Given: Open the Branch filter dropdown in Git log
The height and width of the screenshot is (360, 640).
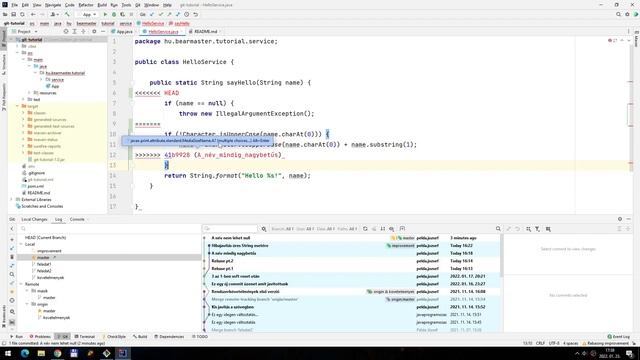Looking at the screenshot, I should (282, 229).
